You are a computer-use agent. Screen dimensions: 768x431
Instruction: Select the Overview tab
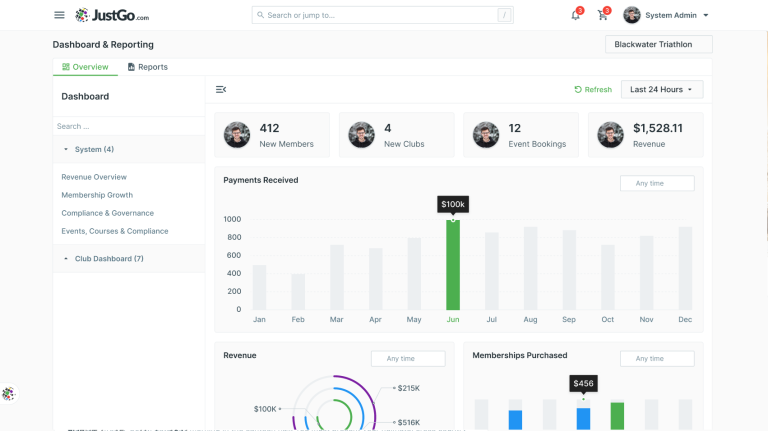pyautogui.click(x=85, y=67)
